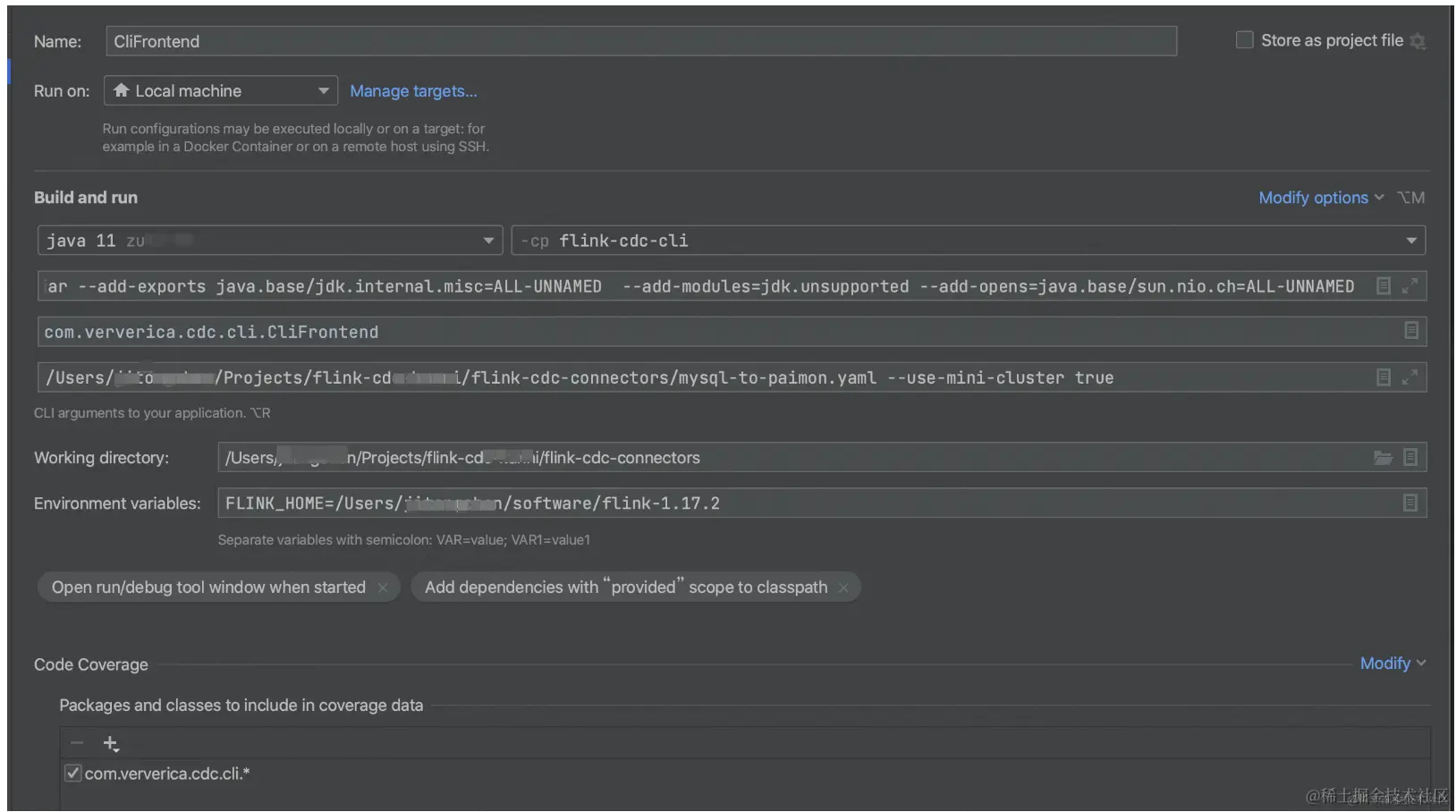Viewport: 1456px width, 812px height.
Task: Click the VM options field with --add-exports
Action: (x=732, y=286)
